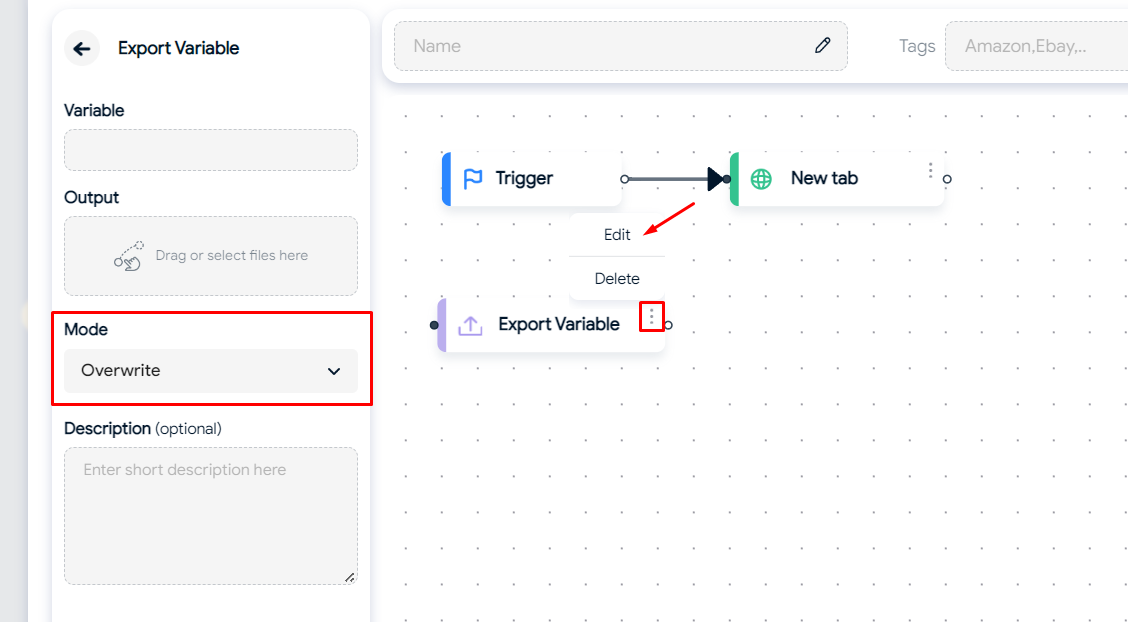Click the Trigger node output connector dot

pyautogui.click(x=624, y=179)
